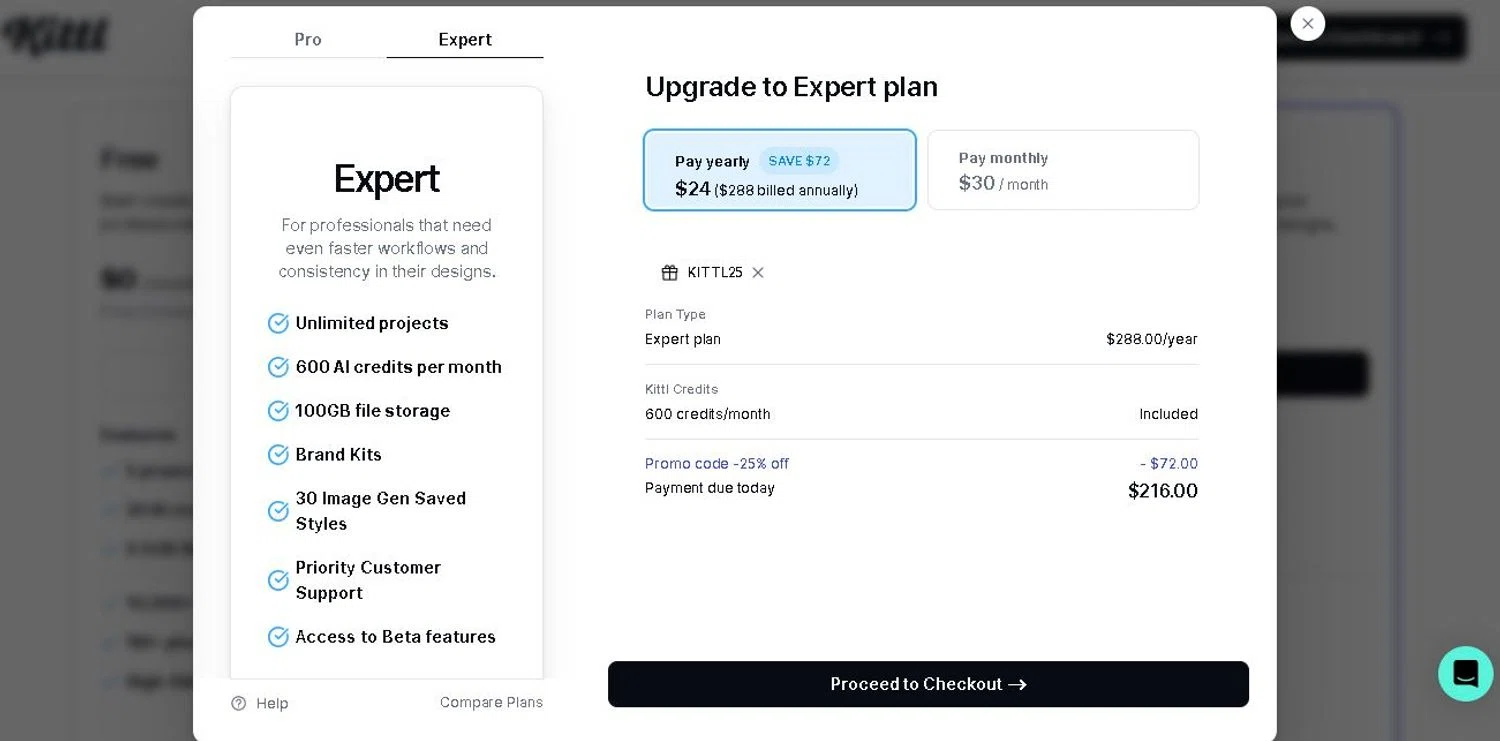Click Proceed to Checkout button
Image resolution: width=1500 pixels, height=741 pixels.
point(928,684)
